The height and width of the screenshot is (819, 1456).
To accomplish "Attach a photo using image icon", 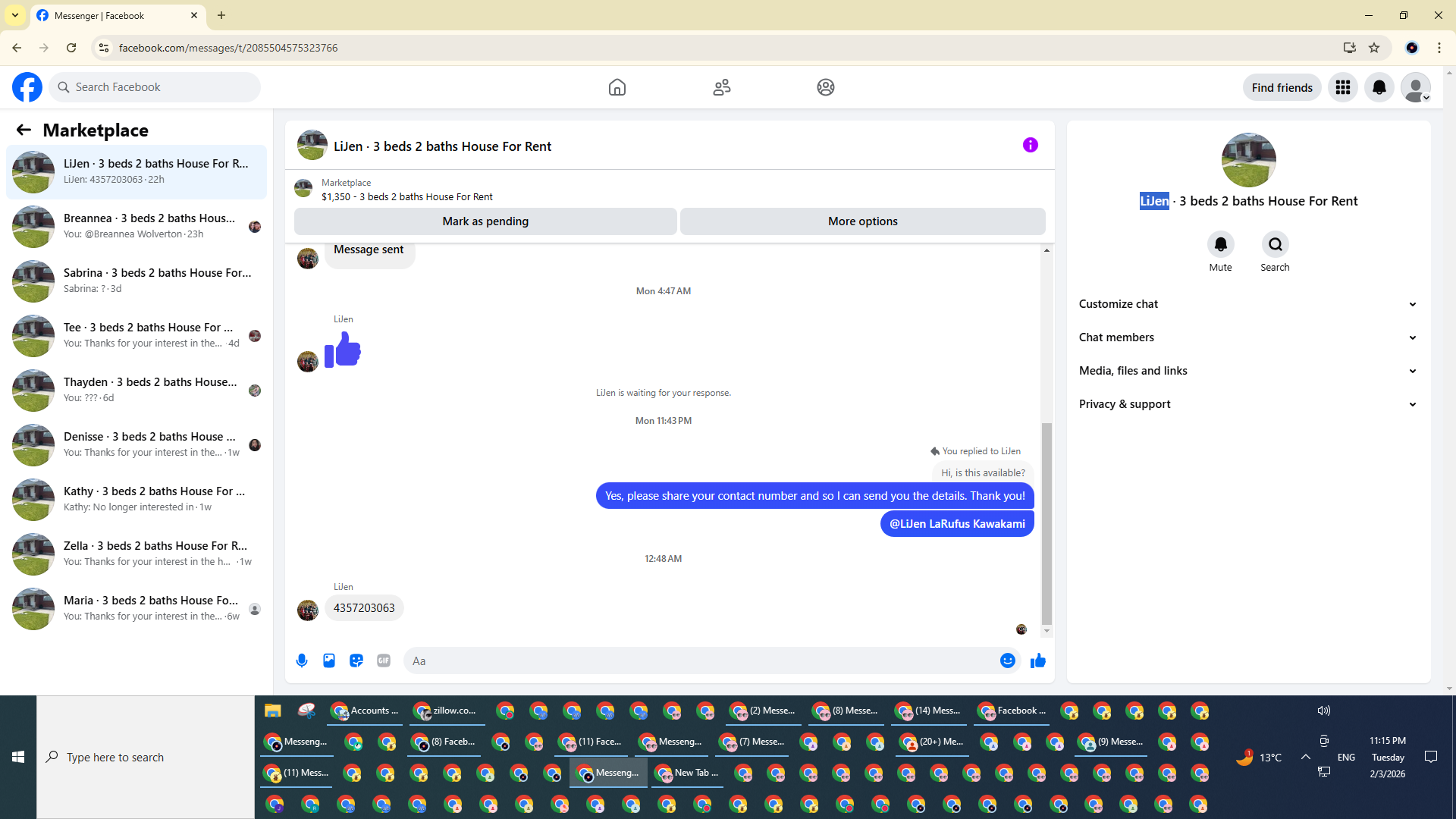I will coord(329,661).
